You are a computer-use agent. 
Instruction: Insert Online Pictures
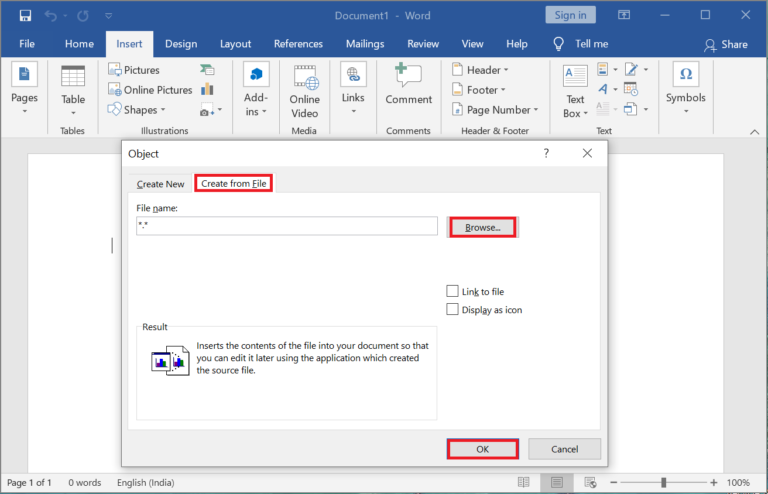tap(150, 90)
